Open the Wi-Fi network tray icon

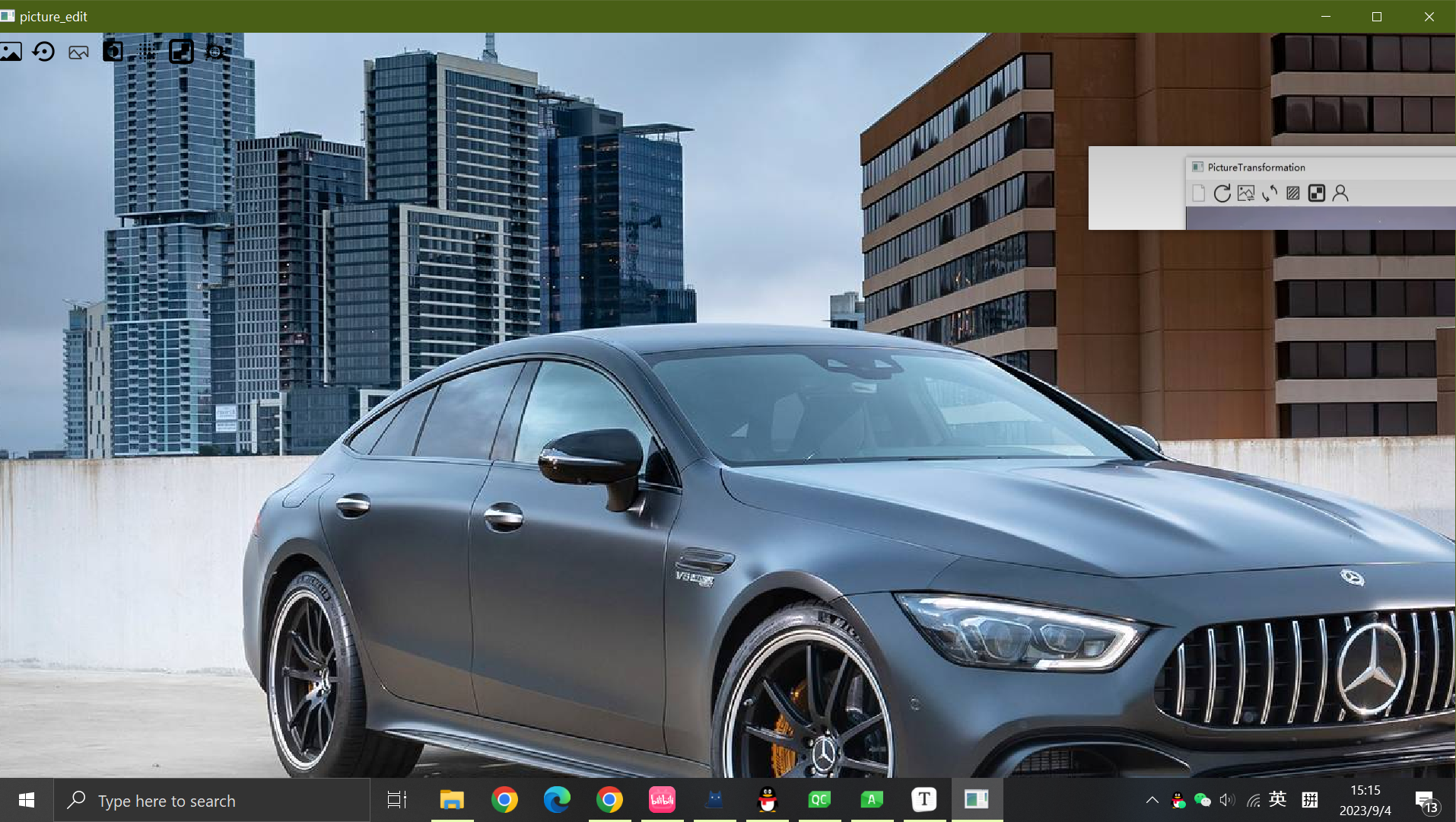coord(1253,800)
